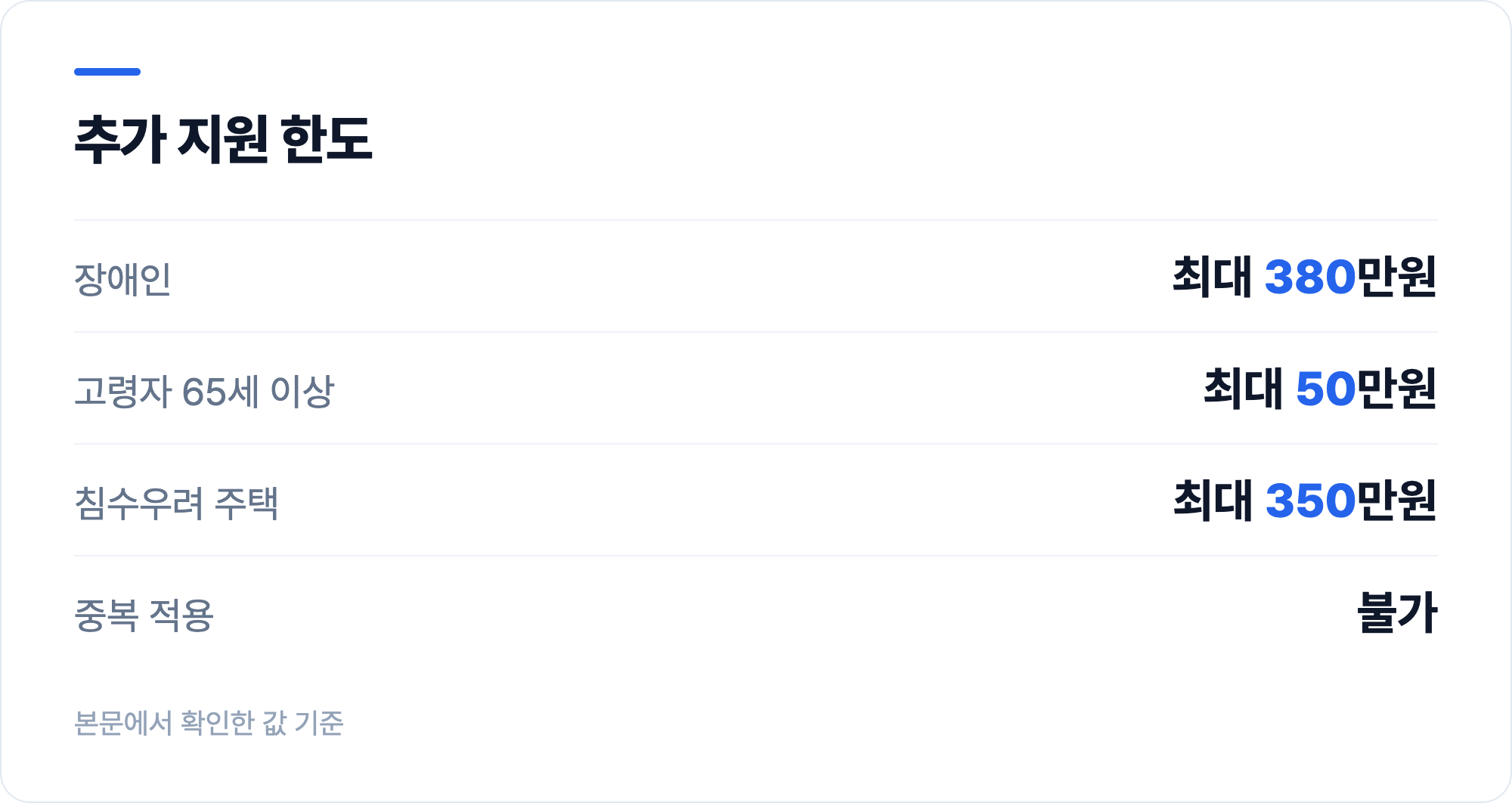1512x803 pixels.
Task: Click 최대 text in the 고령자 row
Action: [1243, 388]
